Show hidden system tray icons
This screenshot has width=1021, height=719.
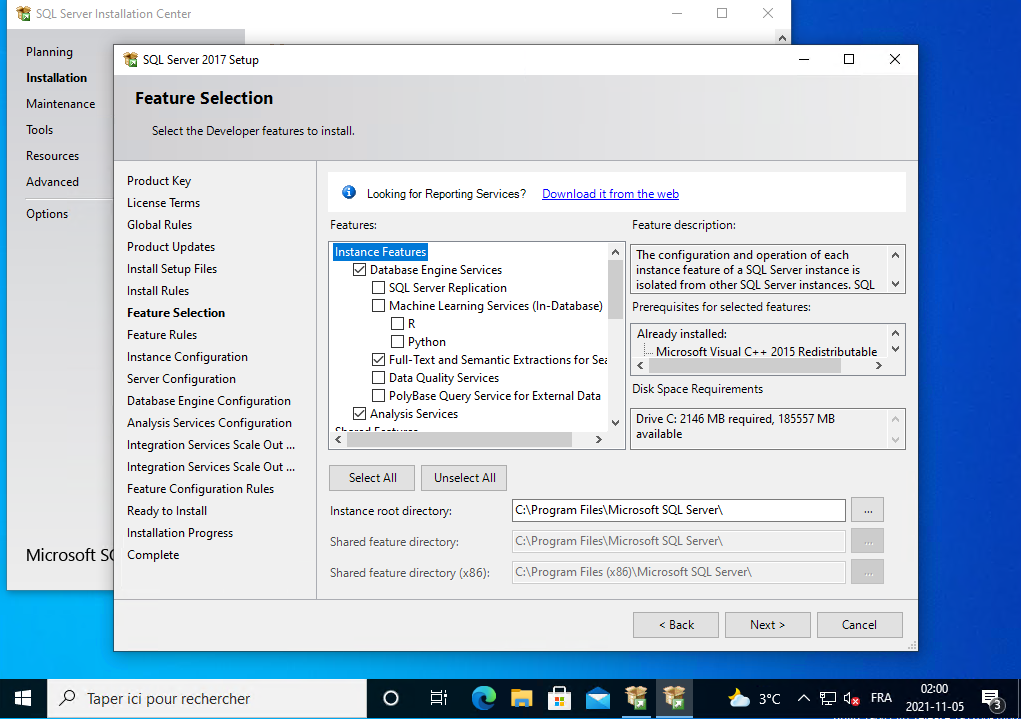point(803,698)
